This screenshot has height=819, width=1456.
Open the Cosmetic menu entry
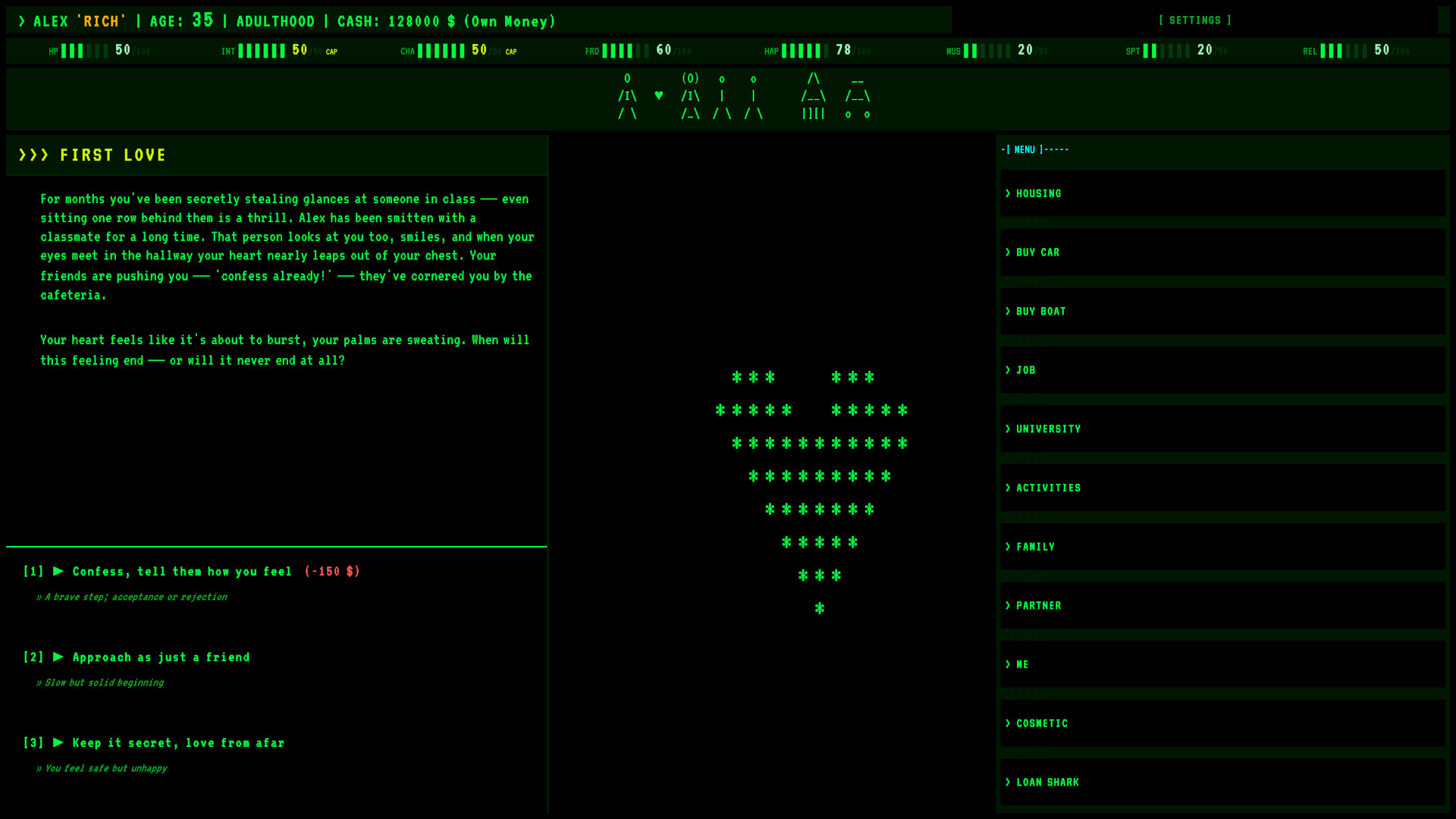pos(1222,723)
